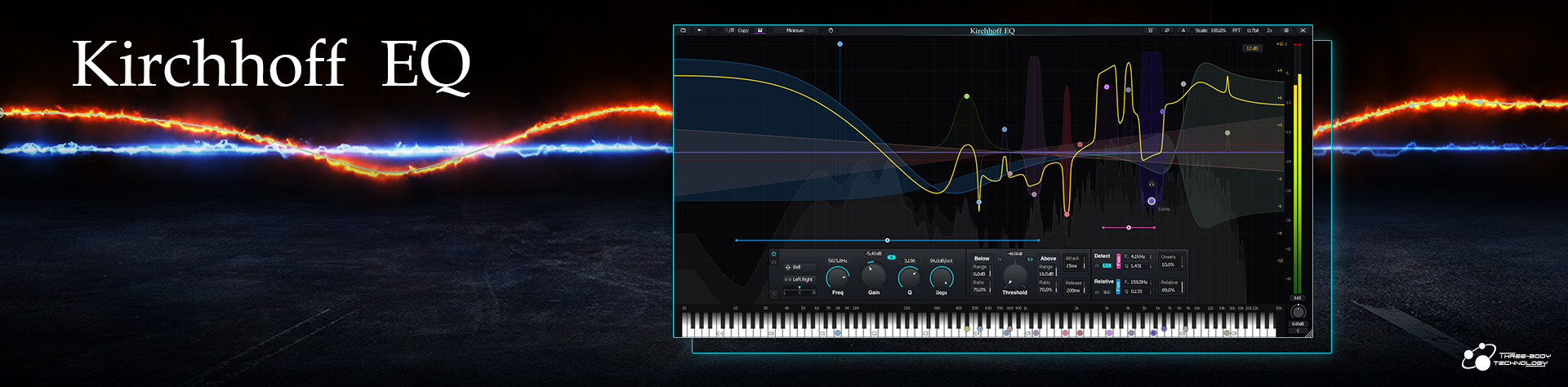Viewport: 1568px width, 387px height.
Task: Open the preset folder icon
Action: pos(683,30)
